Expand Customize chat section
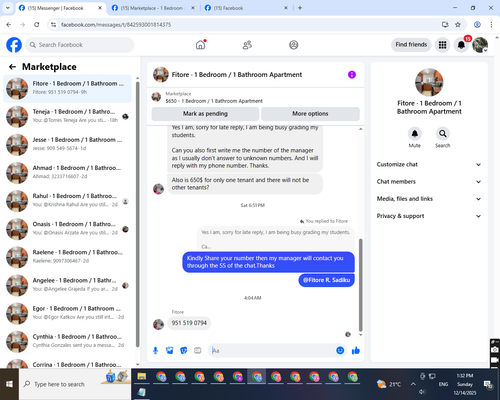 click(429, 164)
